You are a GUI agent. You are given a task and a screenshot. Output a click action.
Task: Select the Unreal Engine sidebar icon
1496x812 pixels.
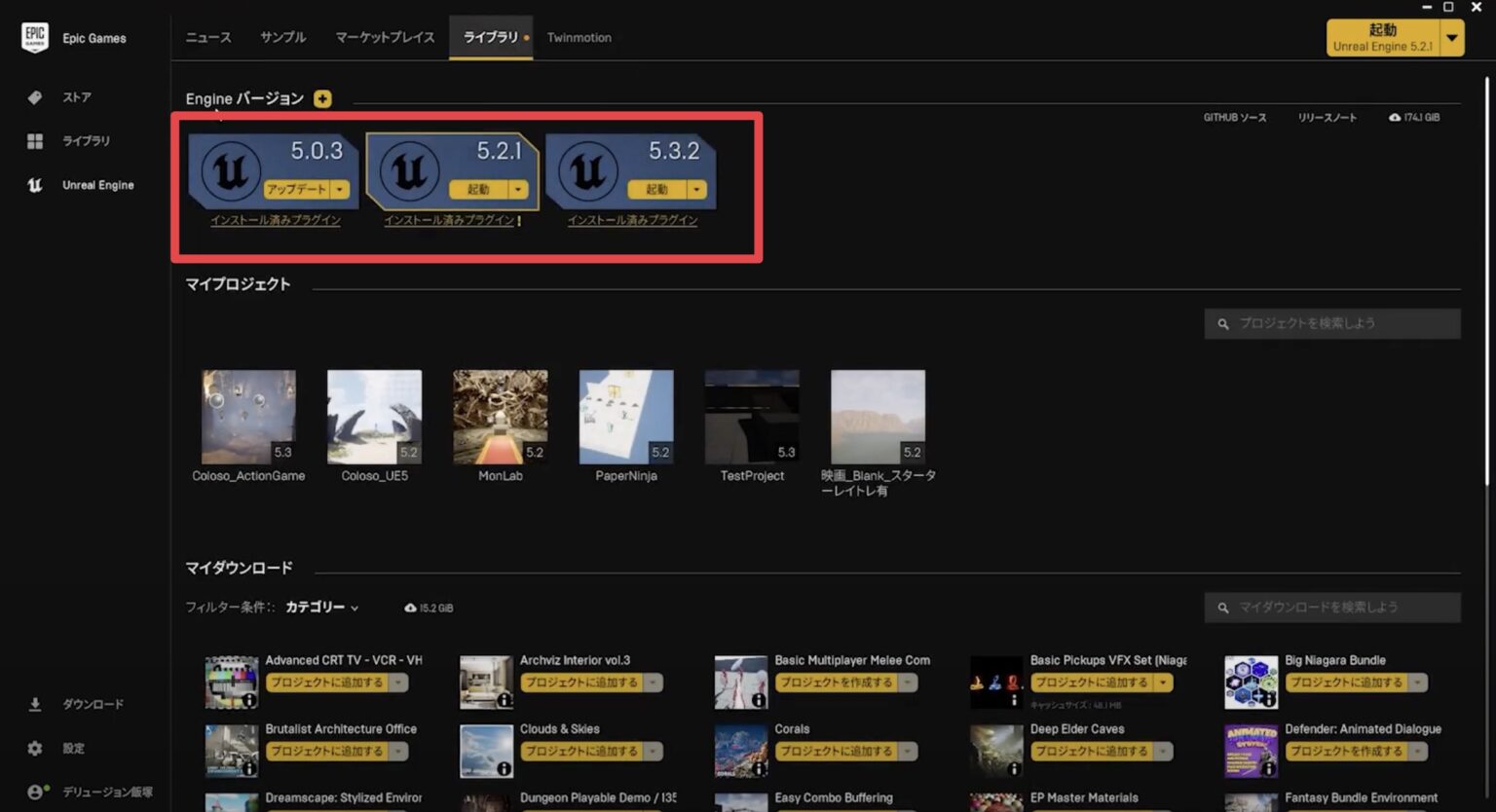click(x=35, y=185)
